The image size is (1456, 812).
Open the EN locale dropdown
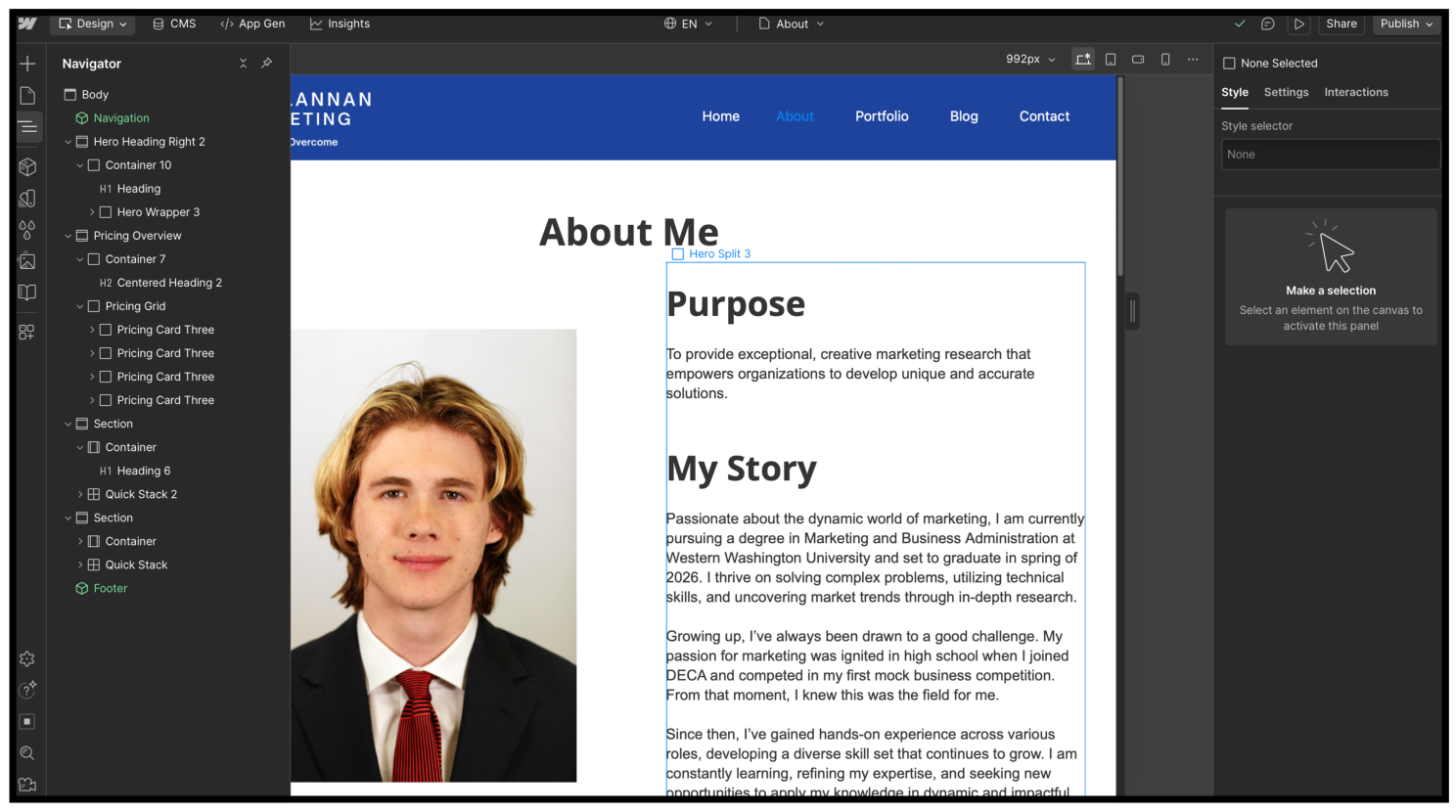[688, 23]
